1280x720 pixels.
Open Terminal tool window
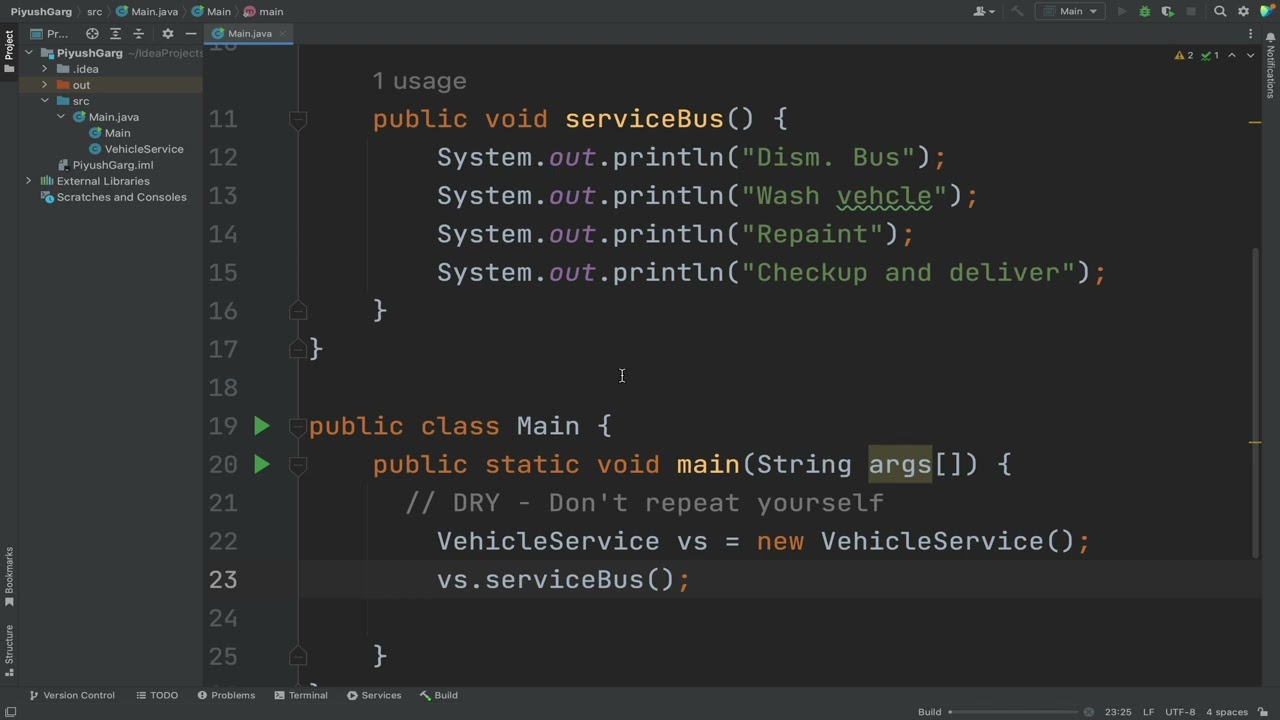point(301,695)
